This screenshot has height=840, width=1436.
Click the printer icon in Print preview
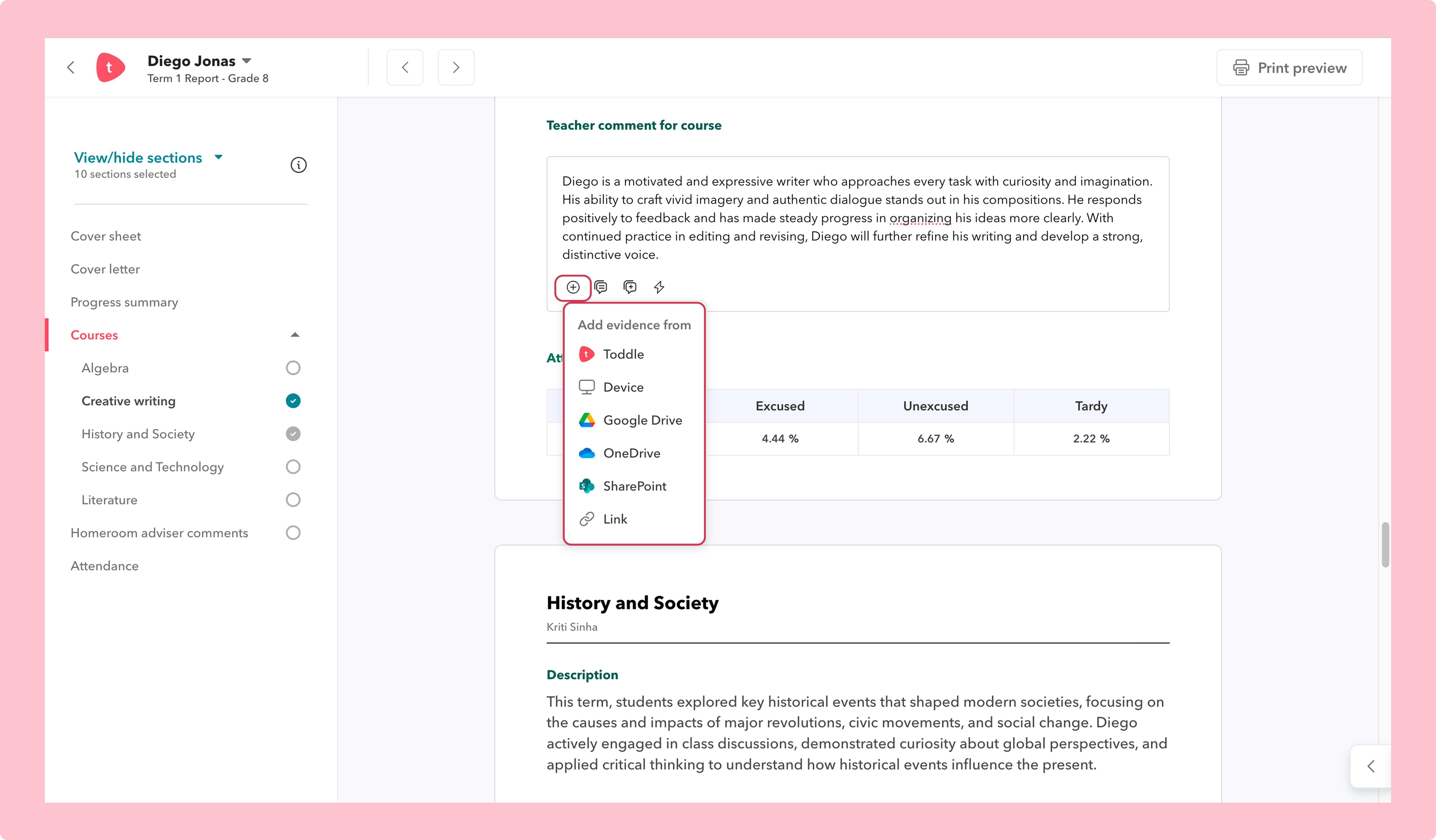(x=1241, y=68)
